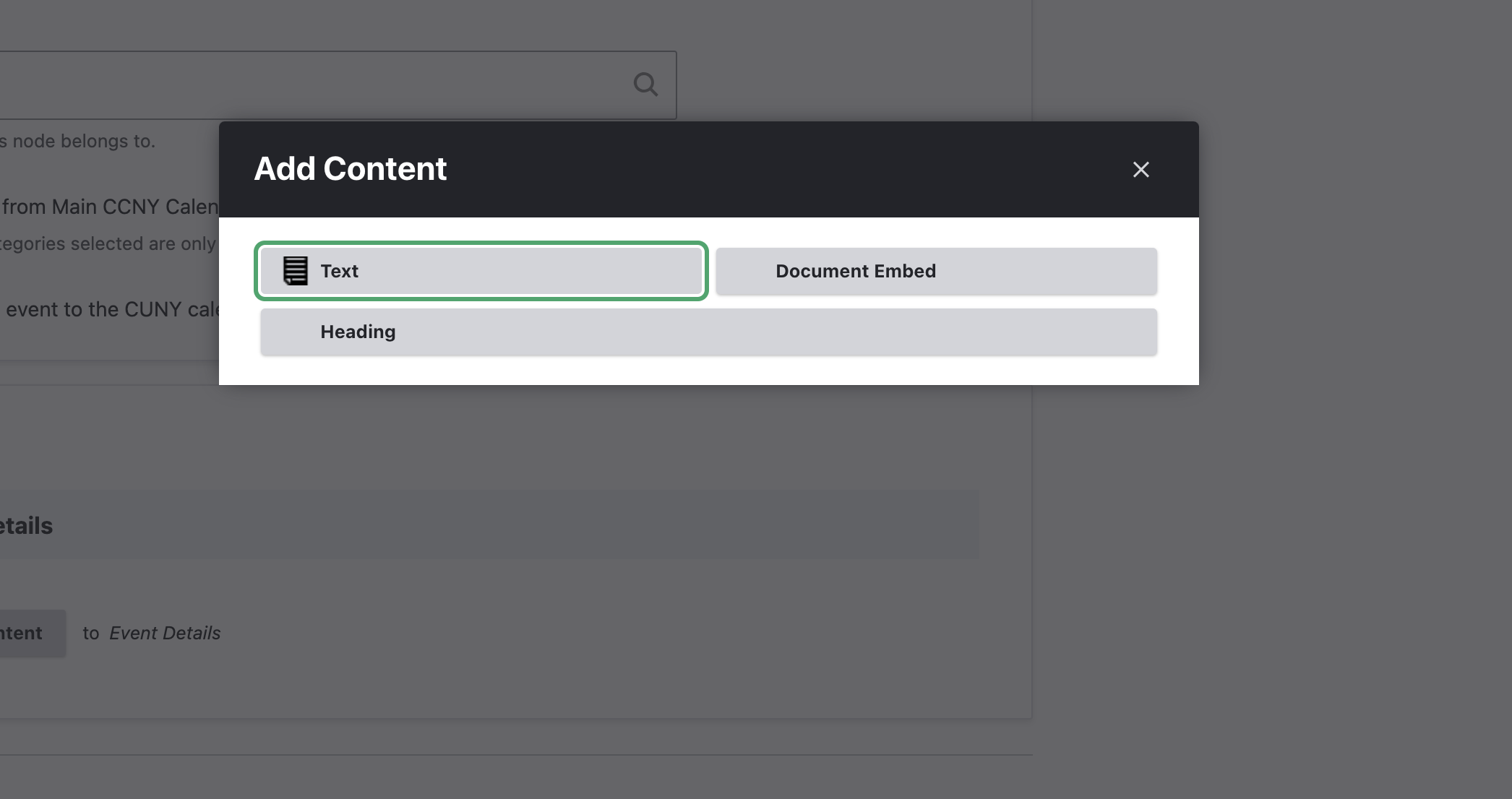This screenshot has height=799, width=1512.
Task: Click the 'from Main CCNY Calen' text
Action: pyautogui.click(x=110, y=207)
